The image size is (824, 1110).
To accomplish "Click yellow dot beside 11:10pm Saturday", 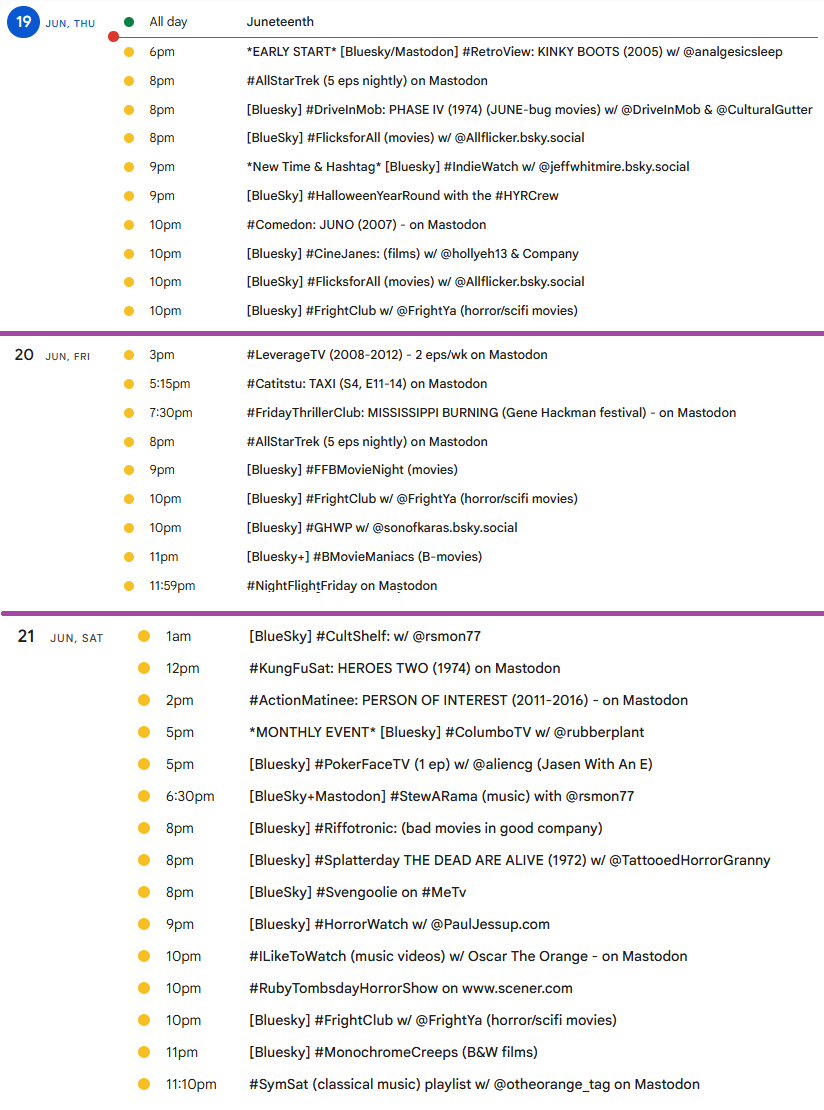I will [144, 1085].
